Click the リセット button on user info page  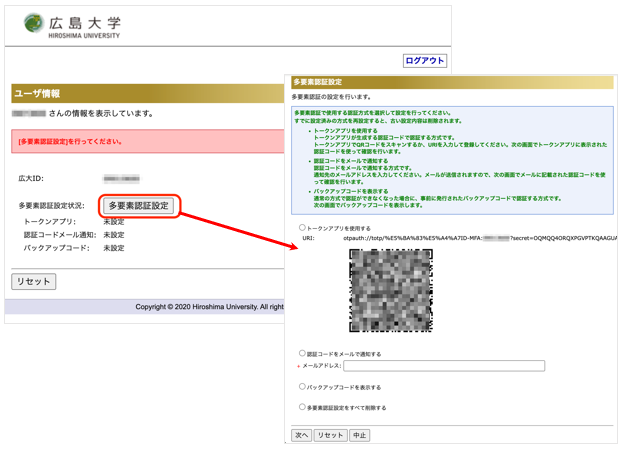click(x=34, y=281)
